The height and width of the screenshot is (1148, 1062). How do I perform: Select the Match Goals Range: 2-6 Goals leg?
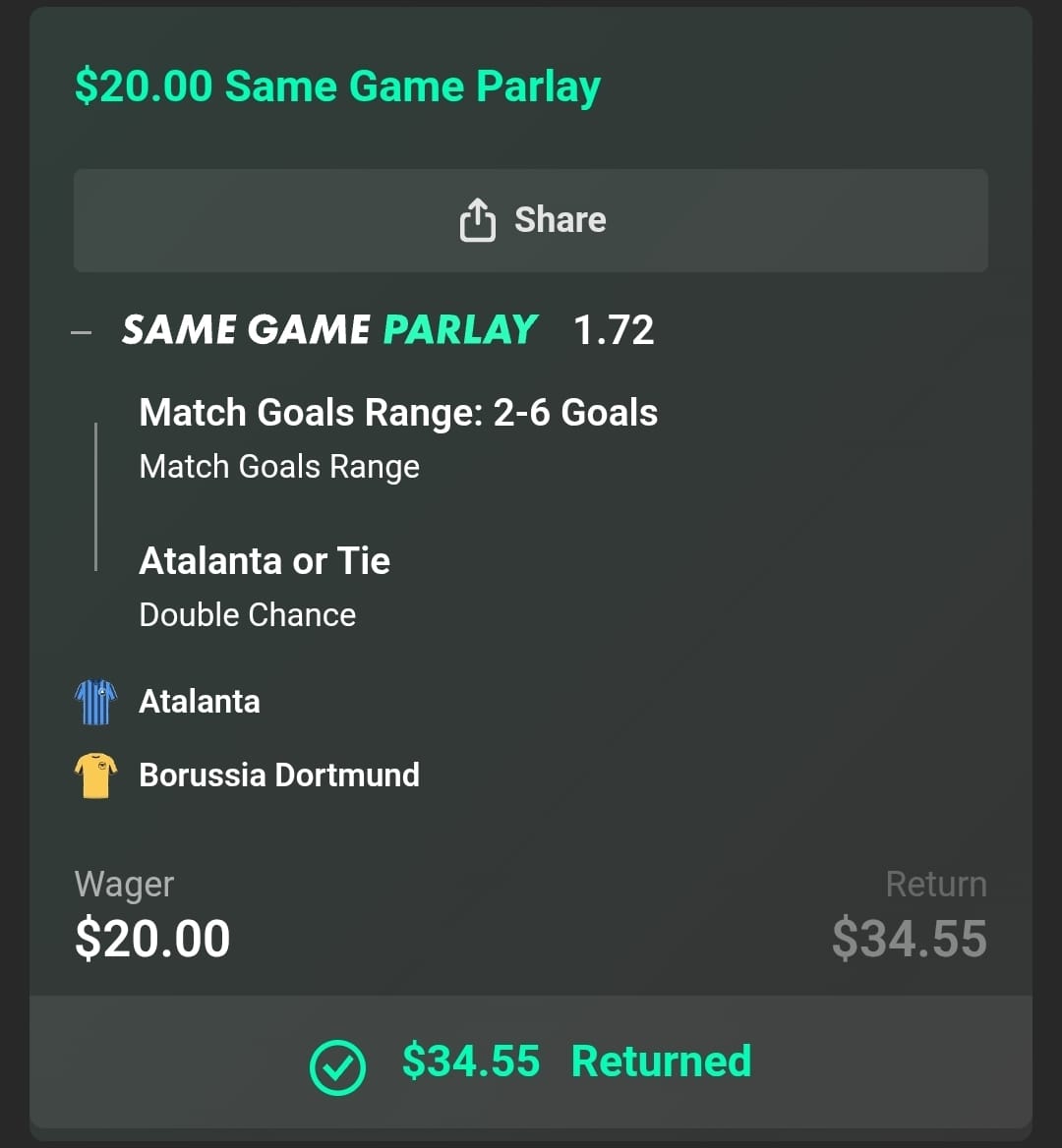[398, 413]
